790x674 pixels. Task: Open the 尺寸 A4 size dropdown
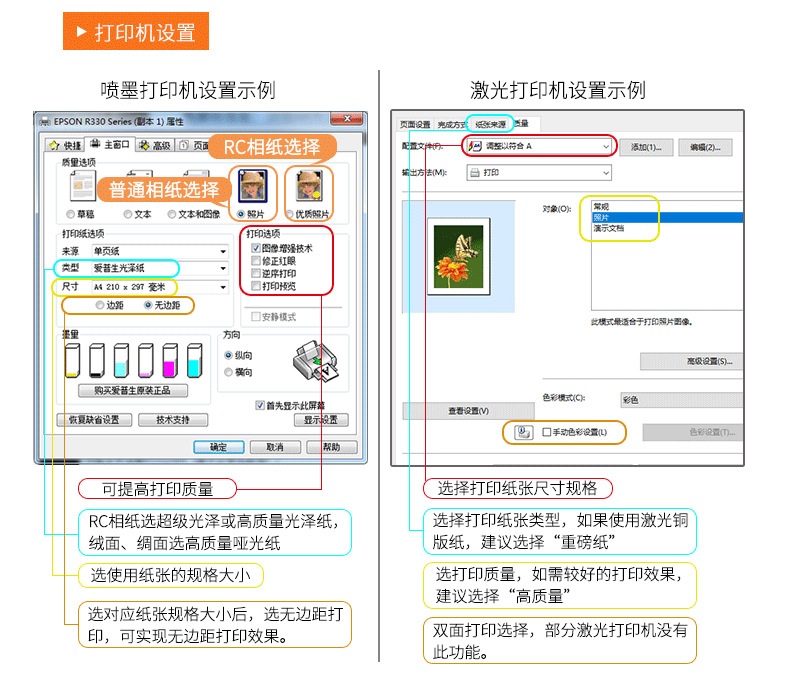160,287
